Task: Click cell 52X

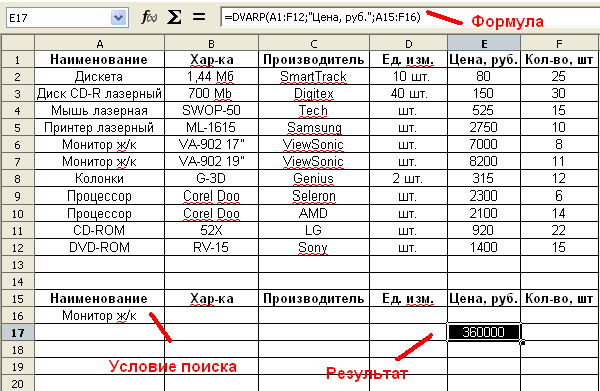Action: (x=211, y=230)
